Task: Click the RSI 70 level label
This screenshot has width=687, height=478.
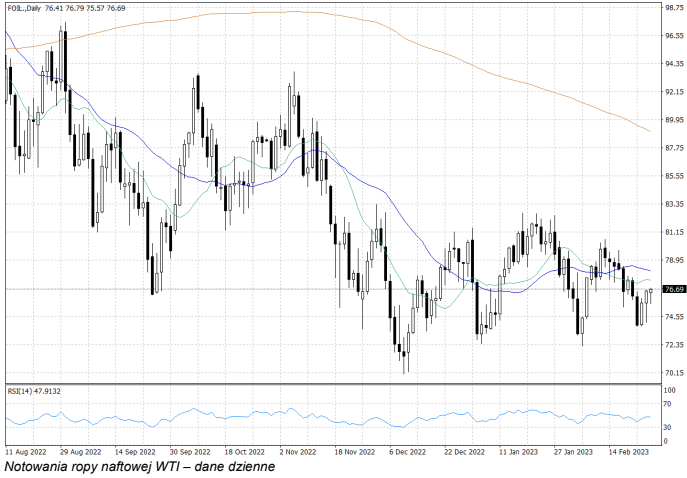Action: 668,408
